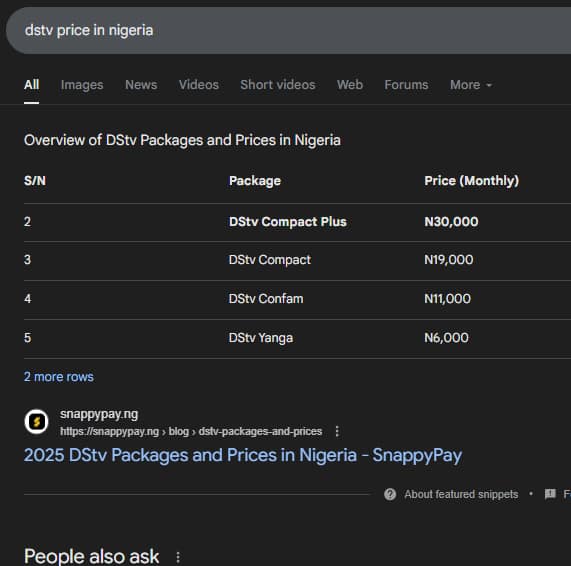
Task: Click 'Overview of DStv Packages and Prices in Nigeria' heading
Action: coord(182,140)
